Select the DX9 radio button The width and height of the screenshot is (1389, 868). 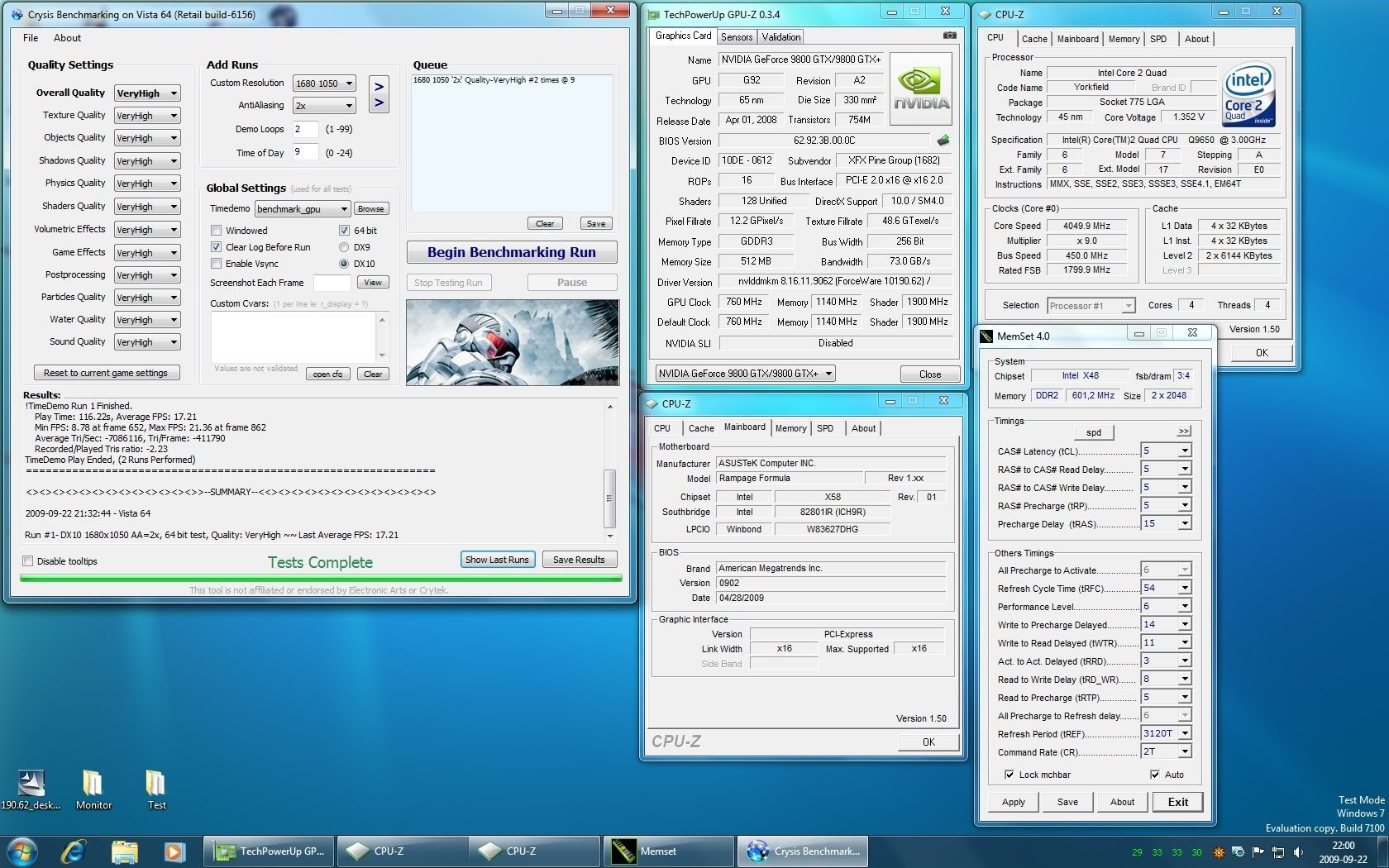[344, 247]
